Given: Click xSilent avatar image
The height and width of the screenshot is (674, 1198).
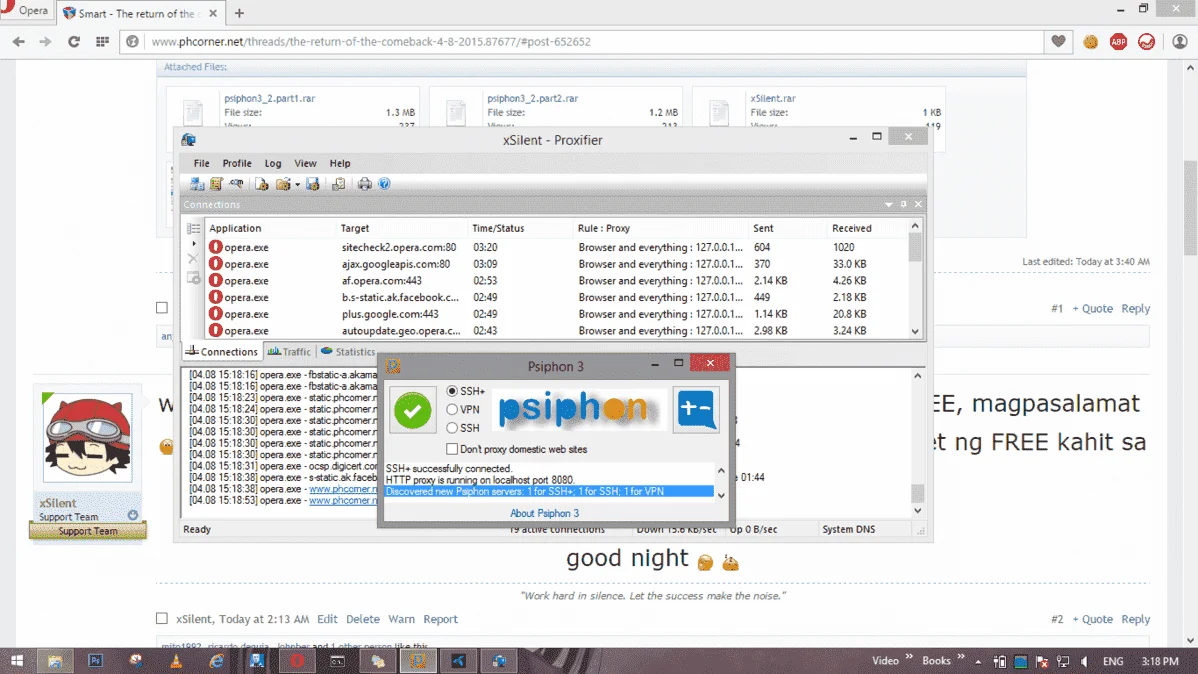Looking at the screenshot, I should 87,437.
